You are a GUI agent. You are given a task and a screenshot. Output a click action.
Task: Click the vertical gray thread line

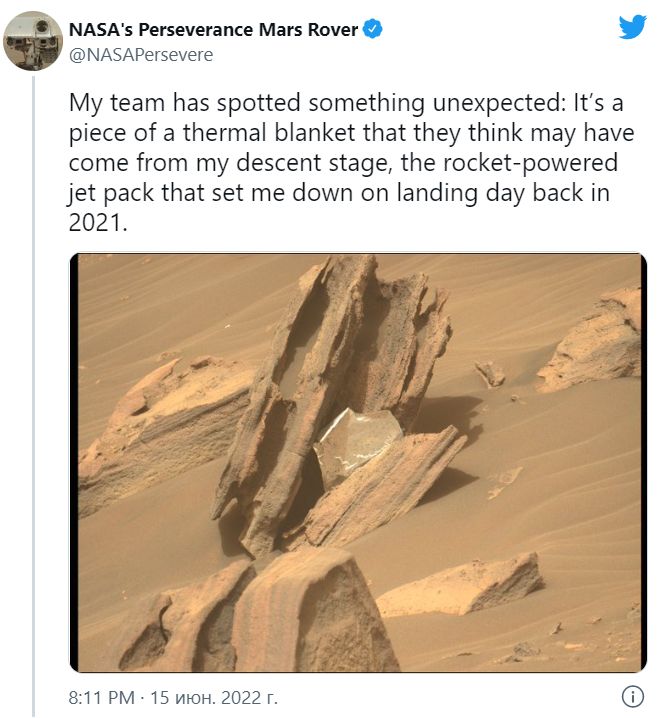tap(33, 396)
